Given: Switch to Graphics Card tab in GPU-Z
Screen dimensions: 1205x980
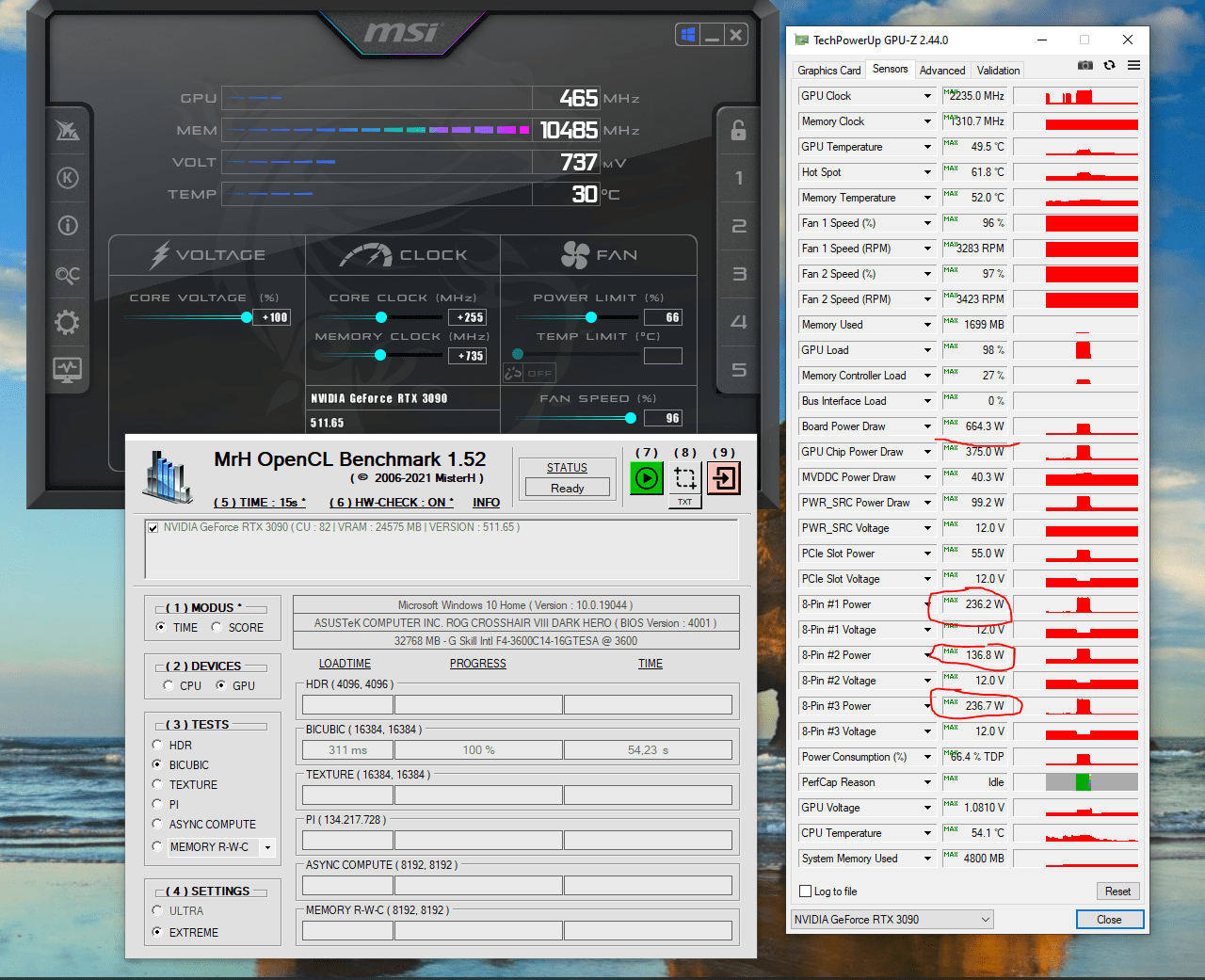Looking at the screenshot, I should (x=829, y=71).
